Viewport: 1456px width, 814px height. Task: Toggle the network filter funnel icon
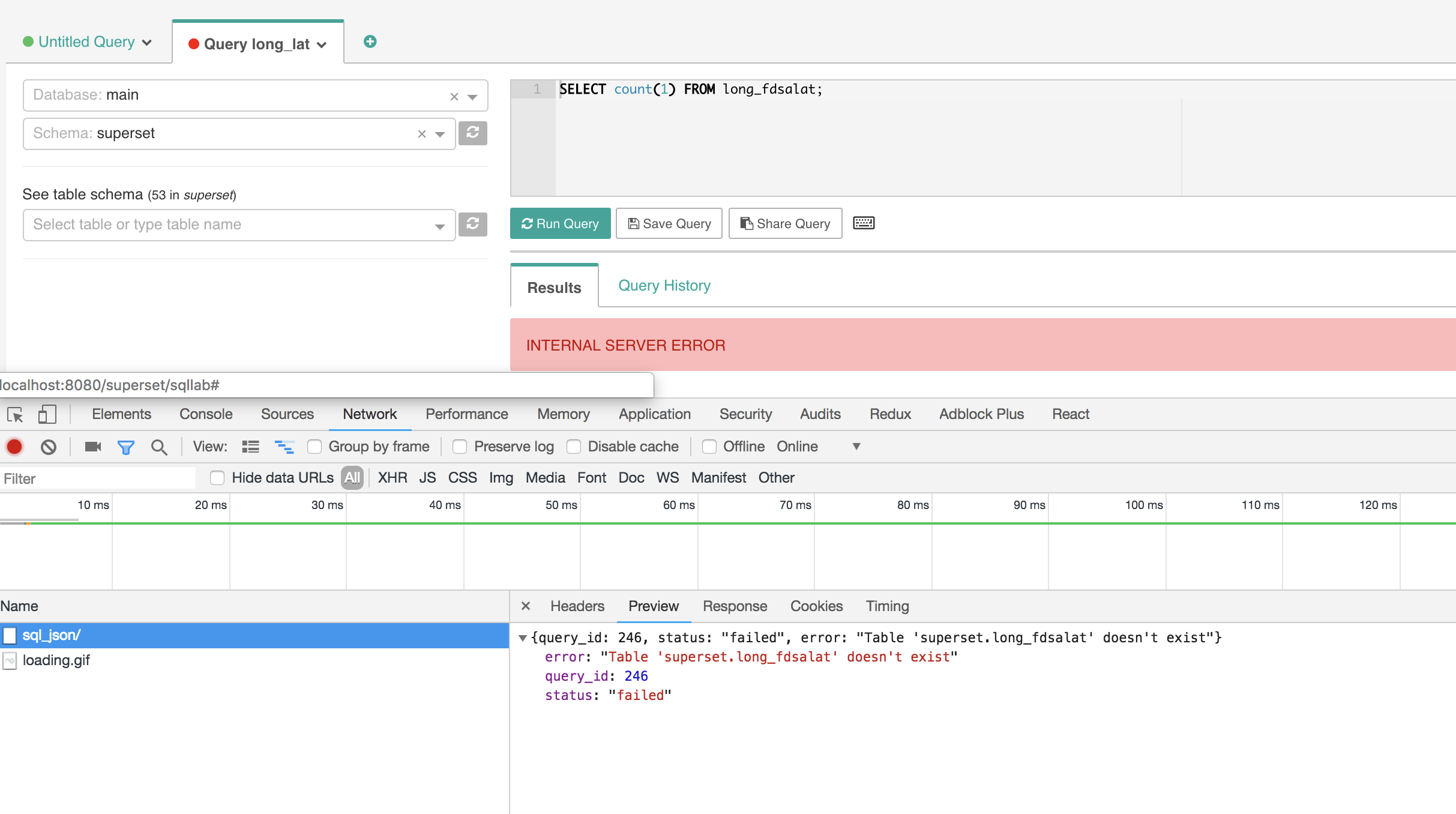pos(125,447)
